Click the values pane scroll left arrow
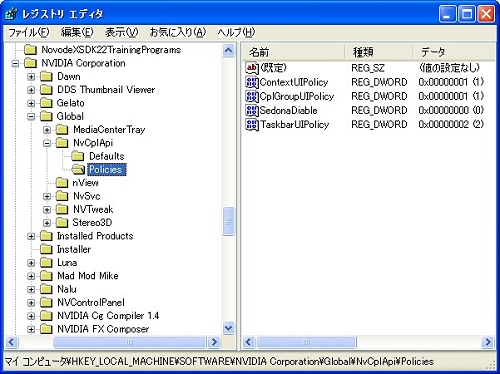The width and height of the screenshot is (500, 374). click(249, 342)
